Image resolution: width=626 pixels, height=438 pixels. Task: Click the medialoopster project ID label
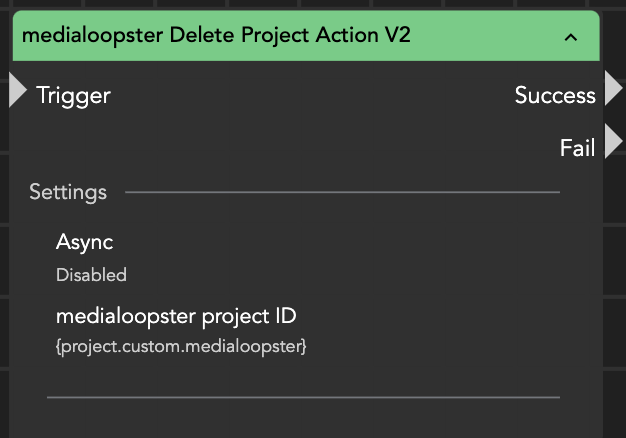click(x=176, y=316)
